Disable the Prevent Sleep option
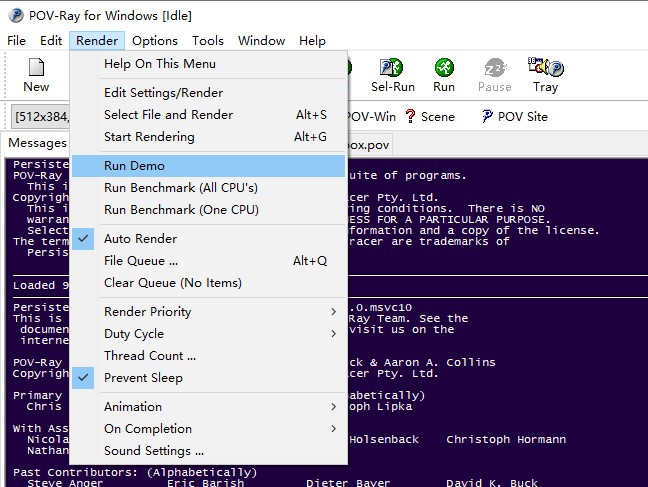The image size is (648, 487). pyautogui.click(x=143, y=378)
